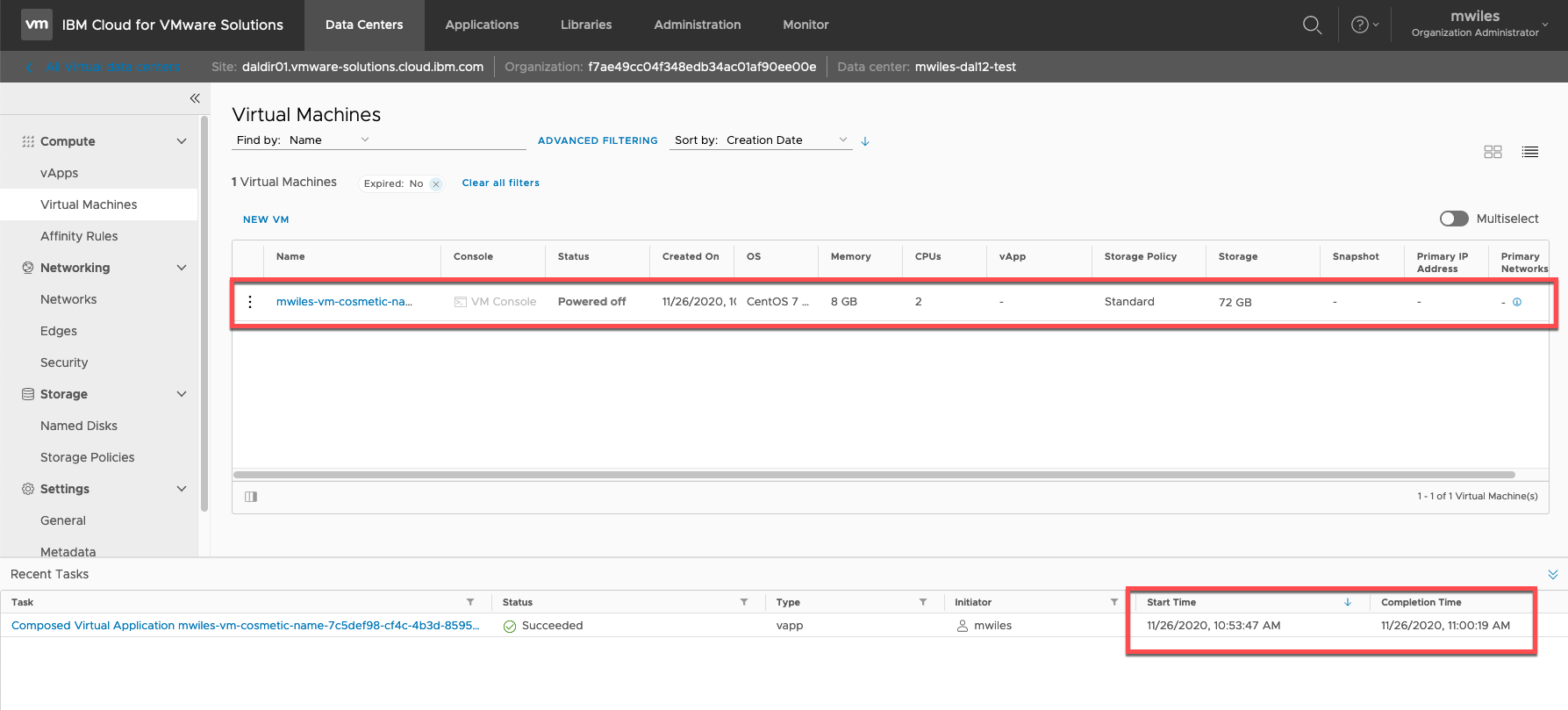Viewport: 1568px width, 710px height.
Task: Open column chooser icon below the table
Action: coord(251,497)
